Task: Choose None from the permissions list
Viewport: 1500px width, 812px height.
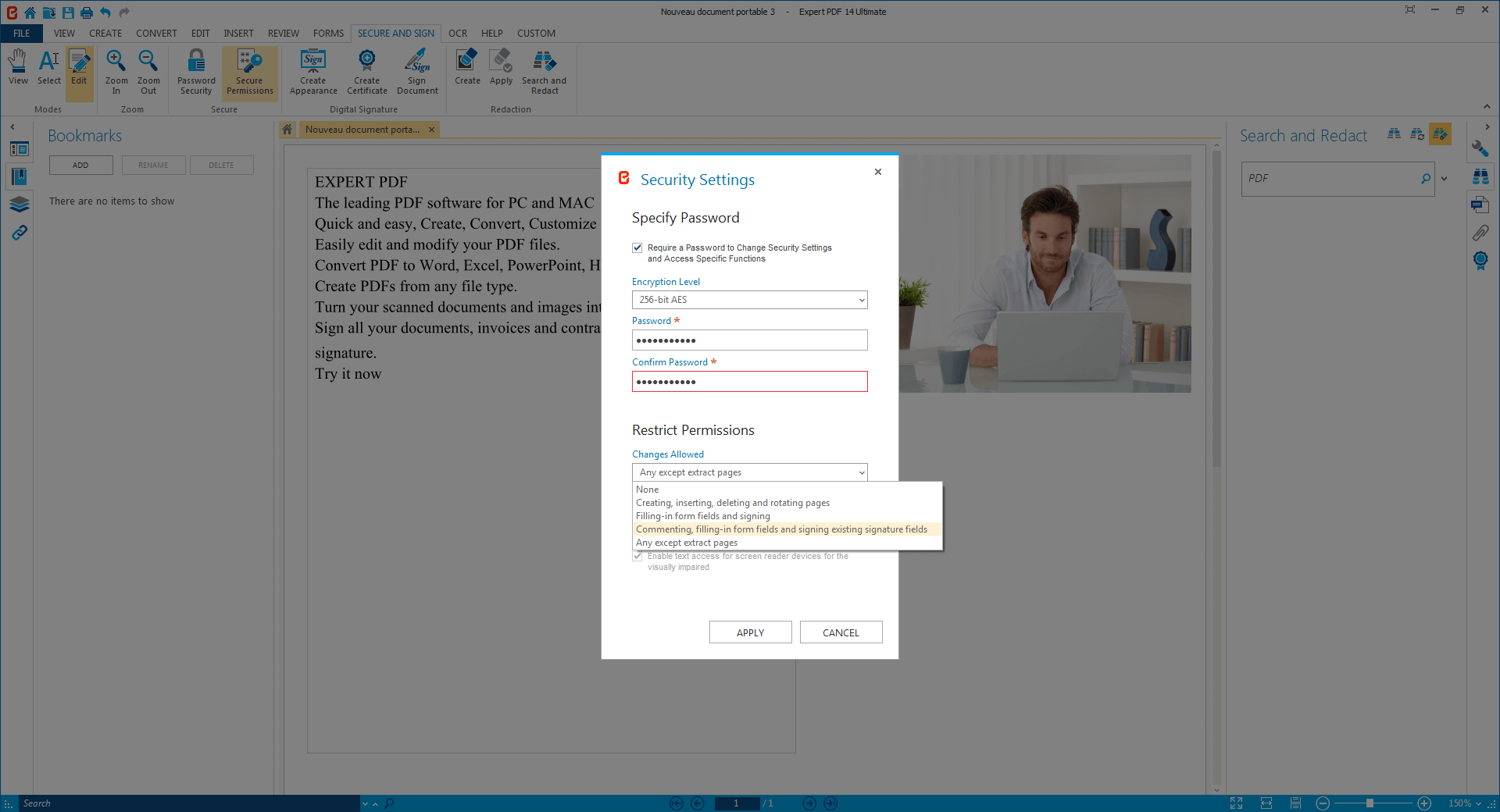Action: [787, 490]
